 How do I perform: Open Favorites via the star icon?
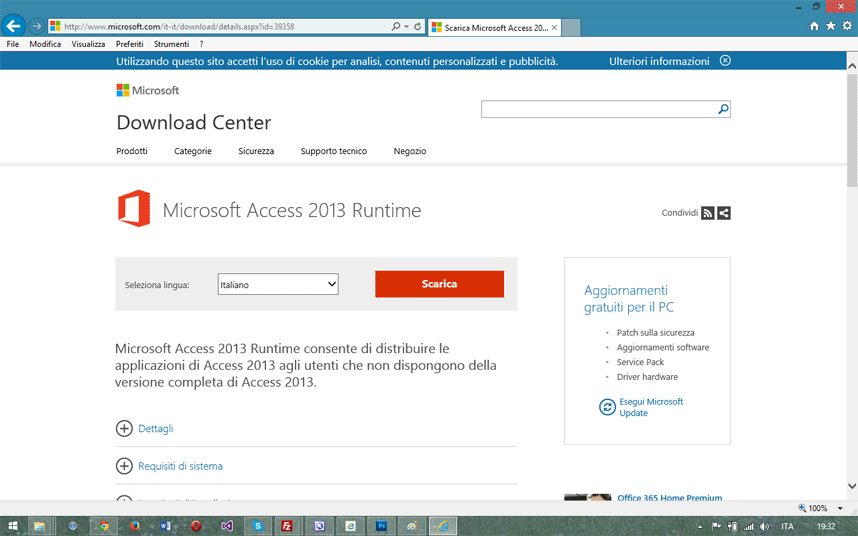click(831, 26)
